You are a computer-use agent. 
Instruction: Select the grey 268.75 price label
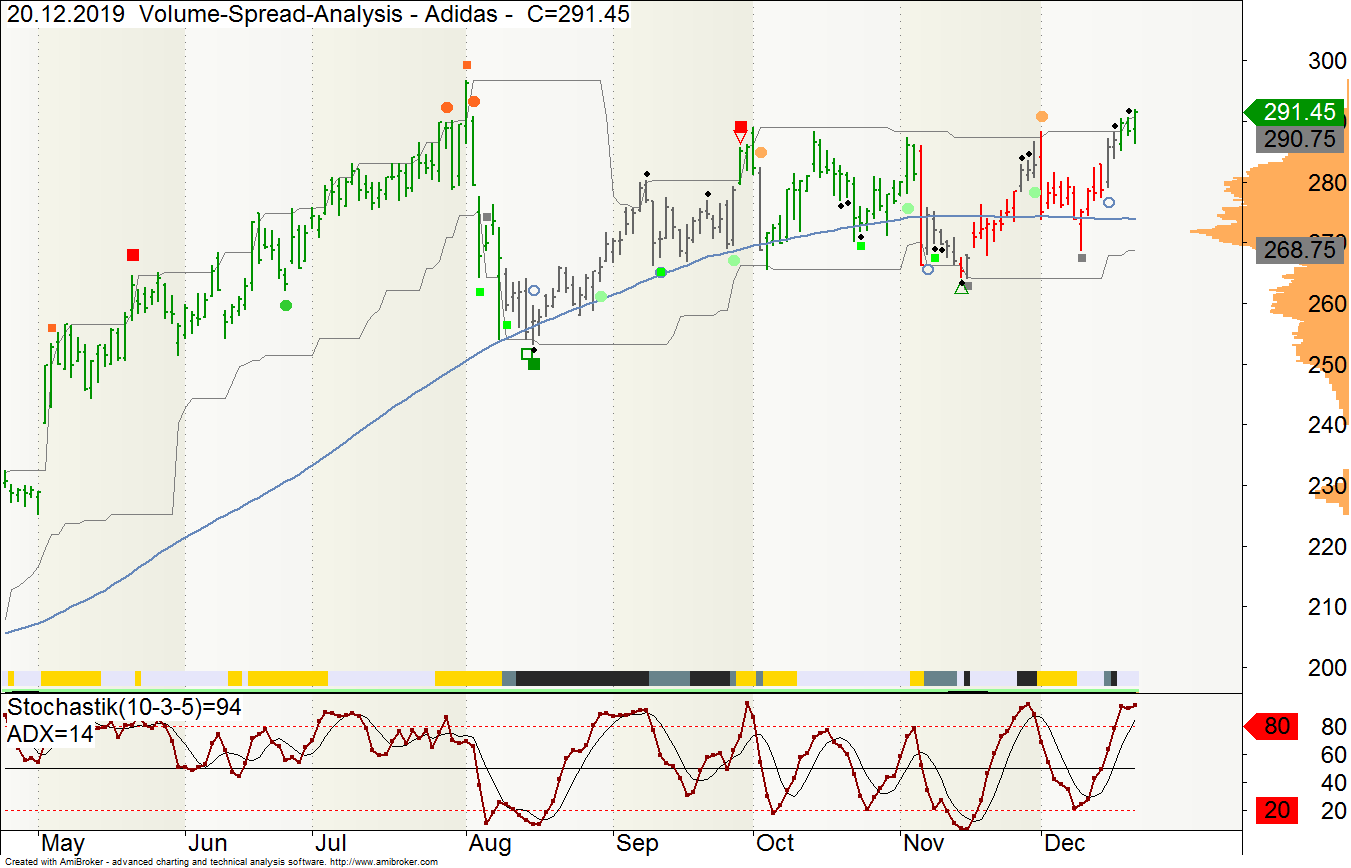[x=1299, y=250]
